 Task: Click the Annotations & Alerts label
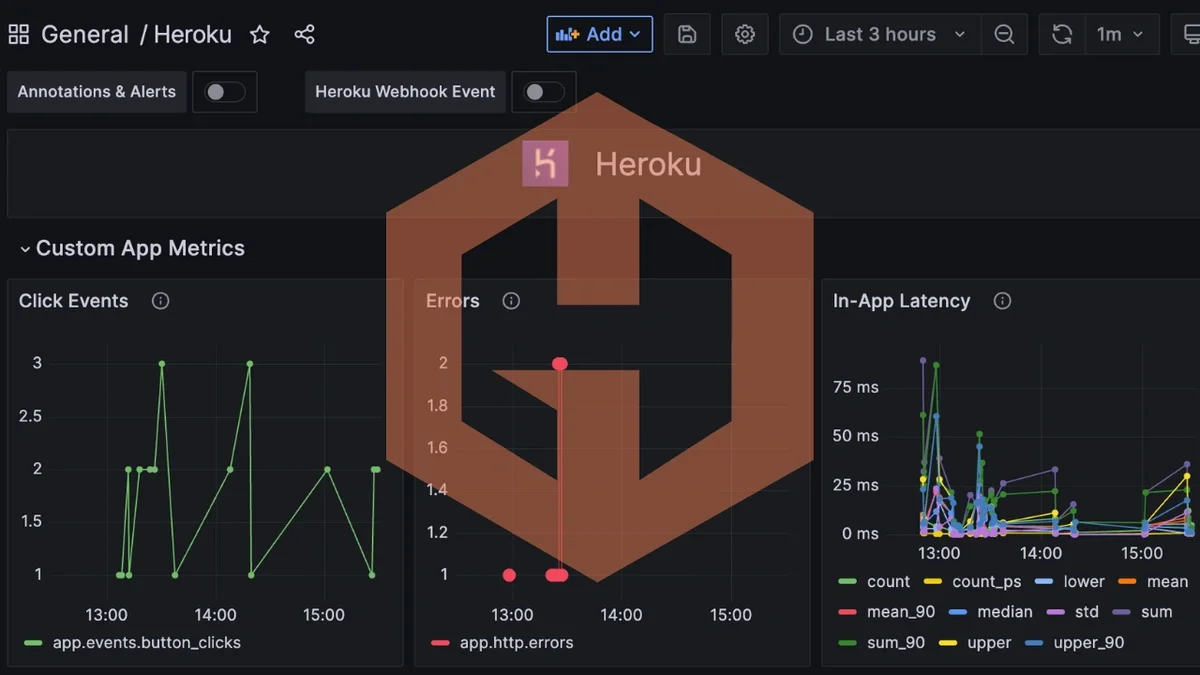tap(97, 92)
